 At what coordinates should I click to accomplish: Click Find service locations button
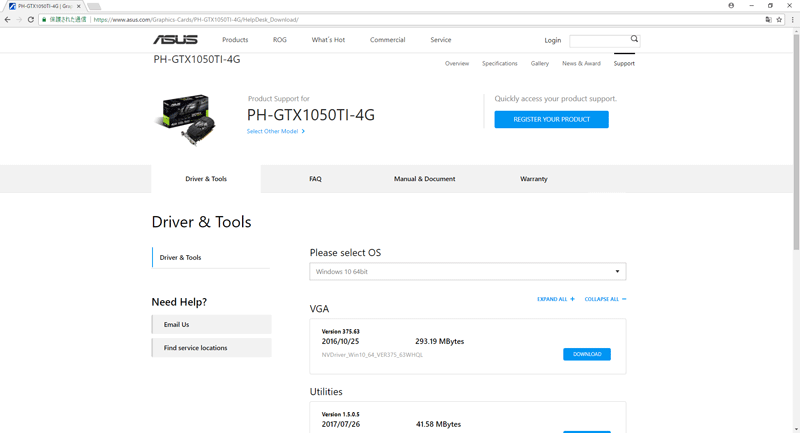pos(211,348)
